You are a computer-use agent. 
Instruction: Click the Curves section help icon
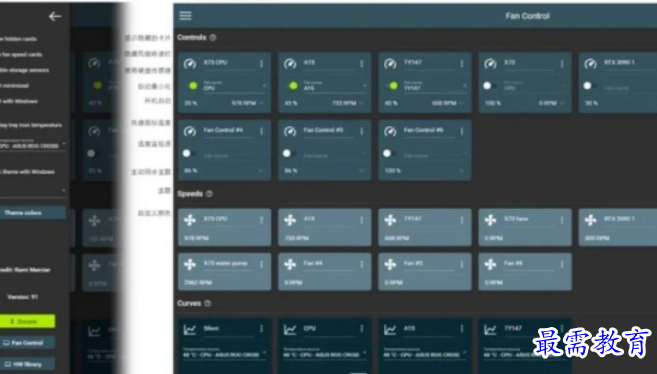207,303
